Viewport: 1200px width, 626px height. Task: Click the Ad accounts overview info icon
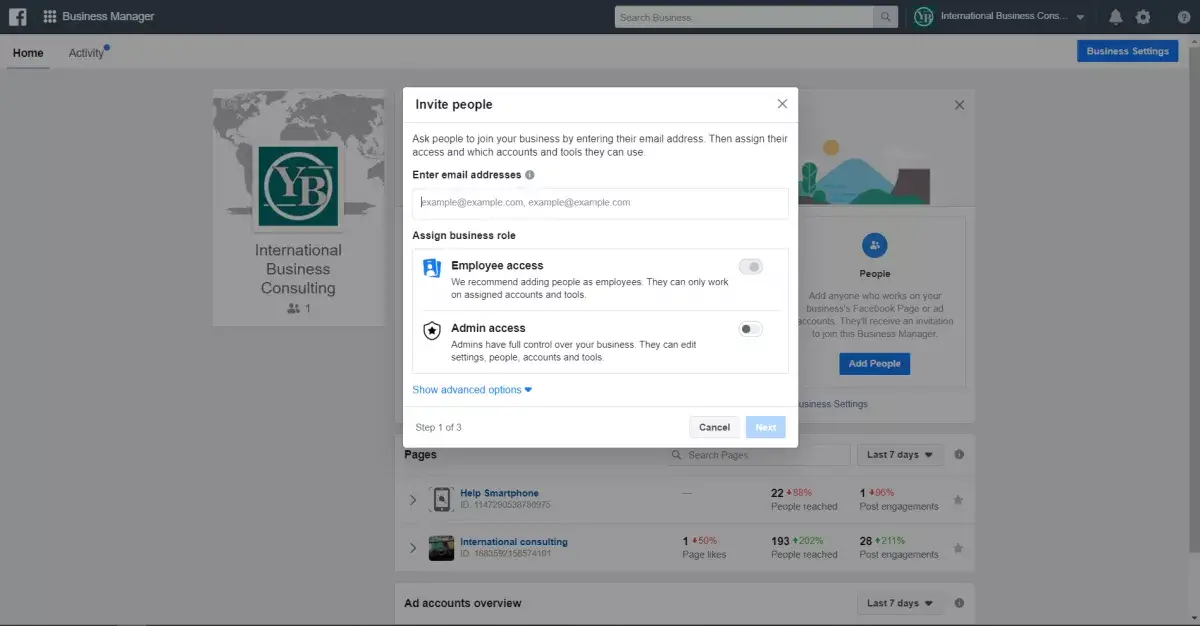coord(959,603)
